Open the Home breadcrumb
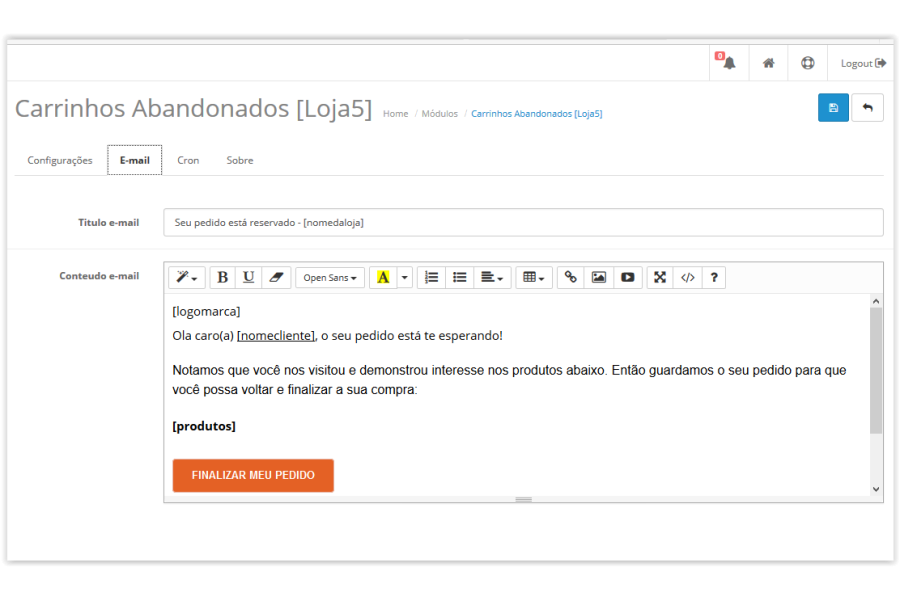 click(395, 114)
